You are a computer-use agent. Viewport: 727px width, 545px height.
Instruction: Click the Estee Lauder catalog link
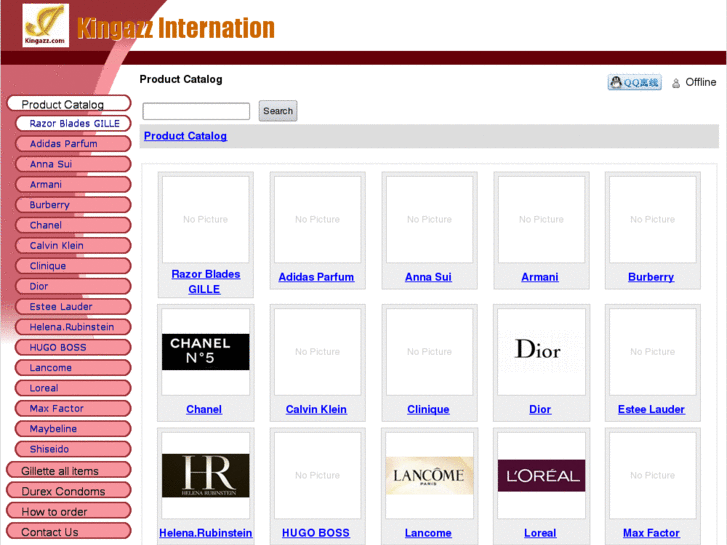[x=651, y=410]
